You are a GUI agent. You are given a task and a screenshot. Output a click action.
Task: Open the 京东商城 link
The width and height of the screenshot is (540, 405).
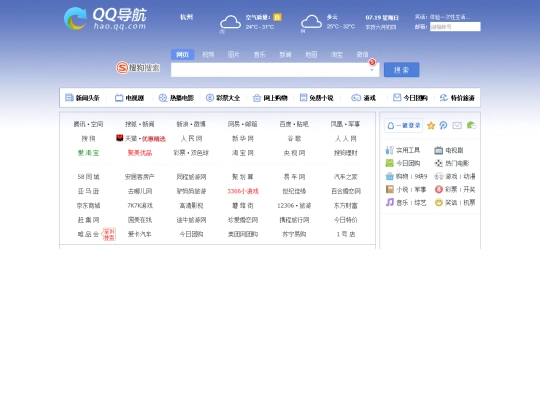[88, 206]
